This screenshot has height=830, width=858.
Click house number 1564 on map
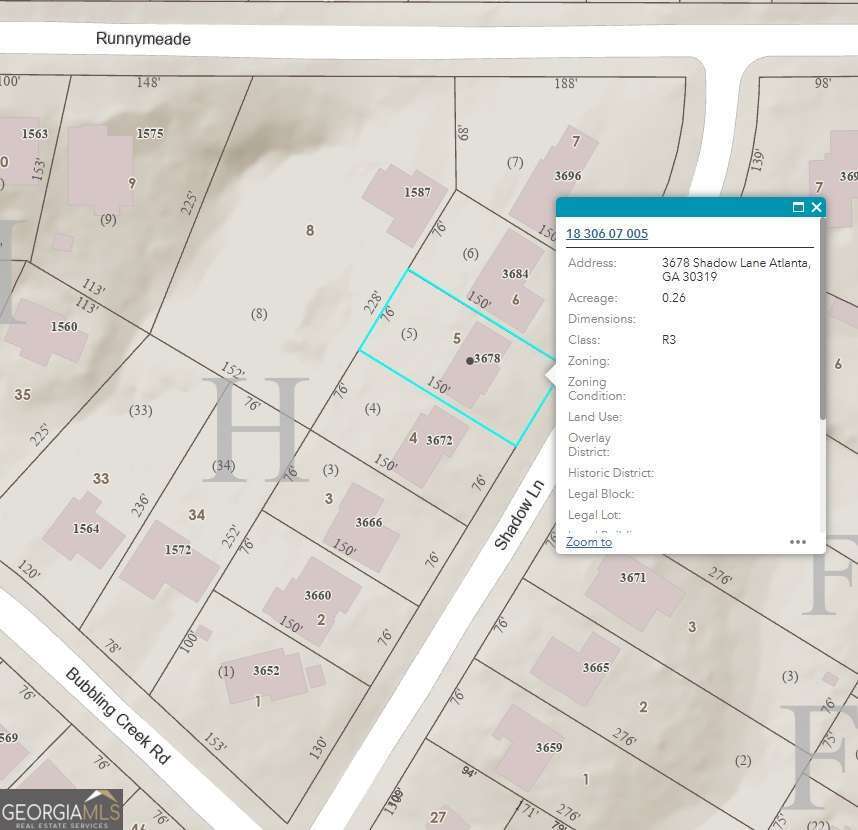[x=86, y=529]
